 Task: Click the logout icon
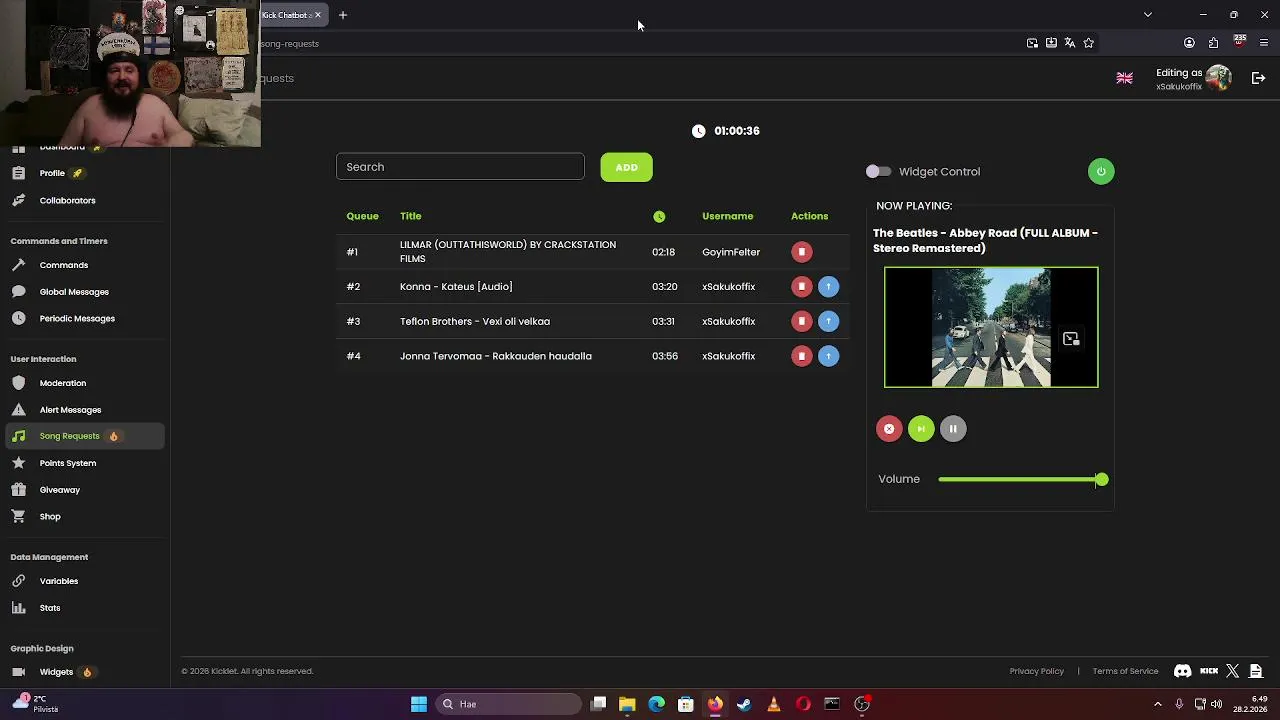[1258, 78]
